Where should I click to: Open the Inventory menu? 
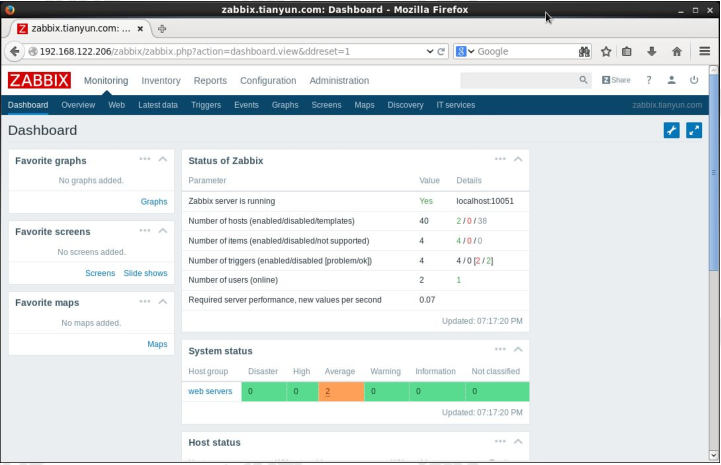tap(161, 80)
